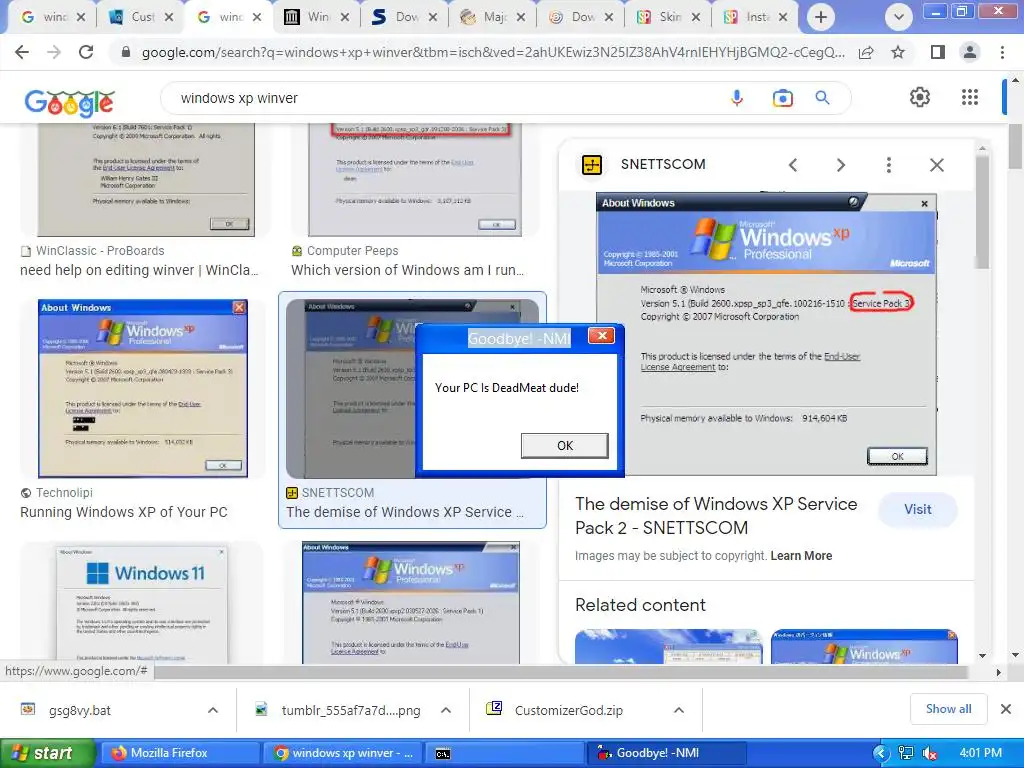Click the browser forward arrow

coord(54,52)
